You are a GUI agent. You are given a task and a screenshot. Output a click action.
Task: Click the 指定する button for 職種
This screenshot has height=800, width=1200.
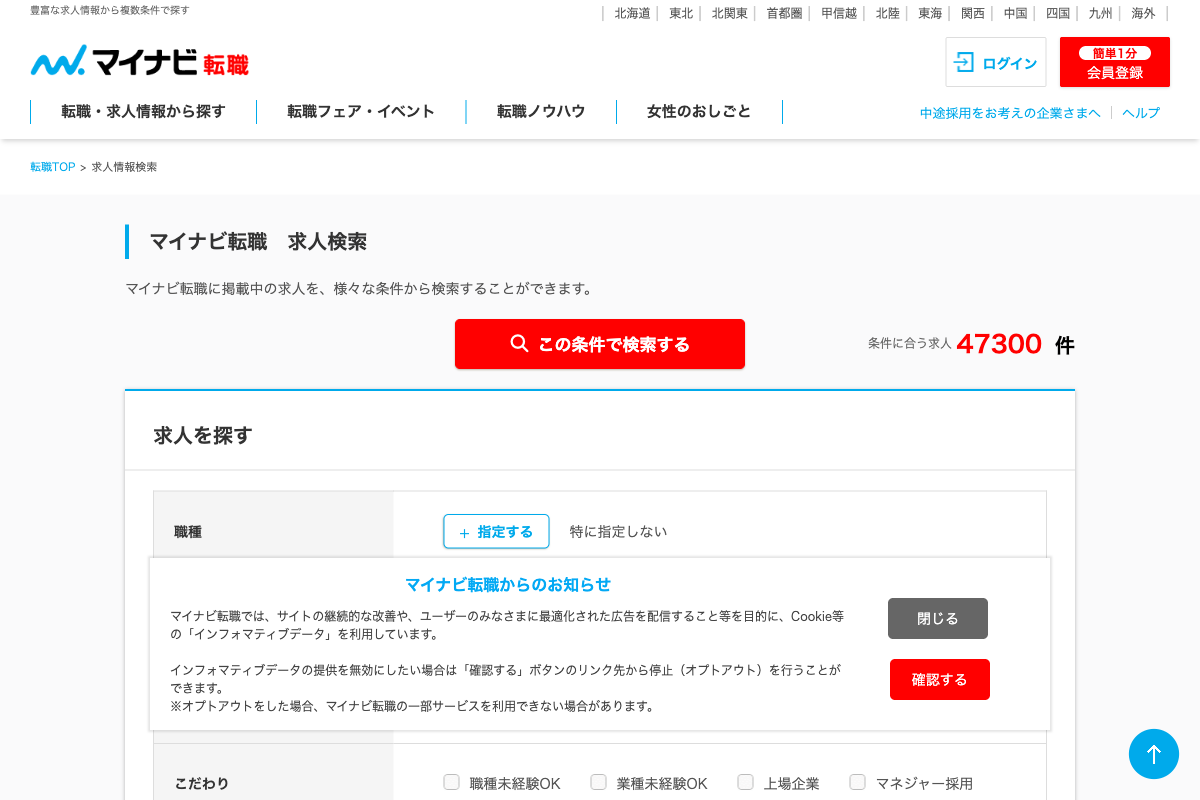coord(496,532)
